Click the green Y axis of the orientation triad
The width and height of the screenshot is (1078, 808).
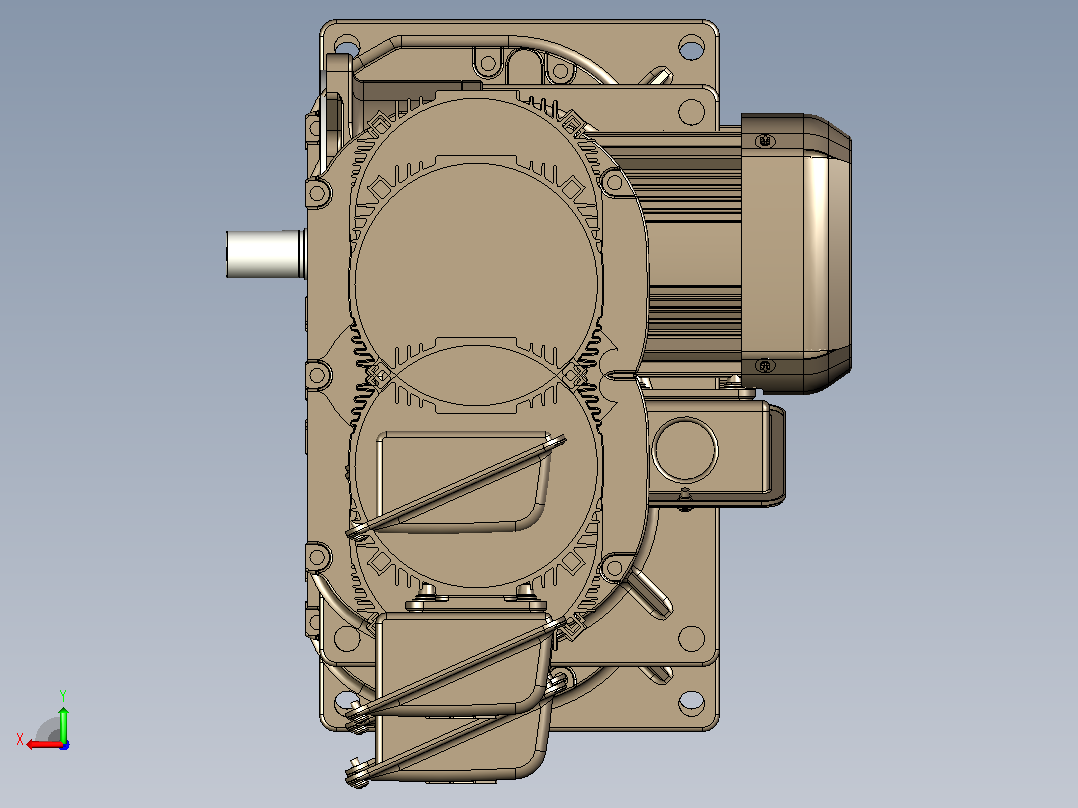pos(63,723)
